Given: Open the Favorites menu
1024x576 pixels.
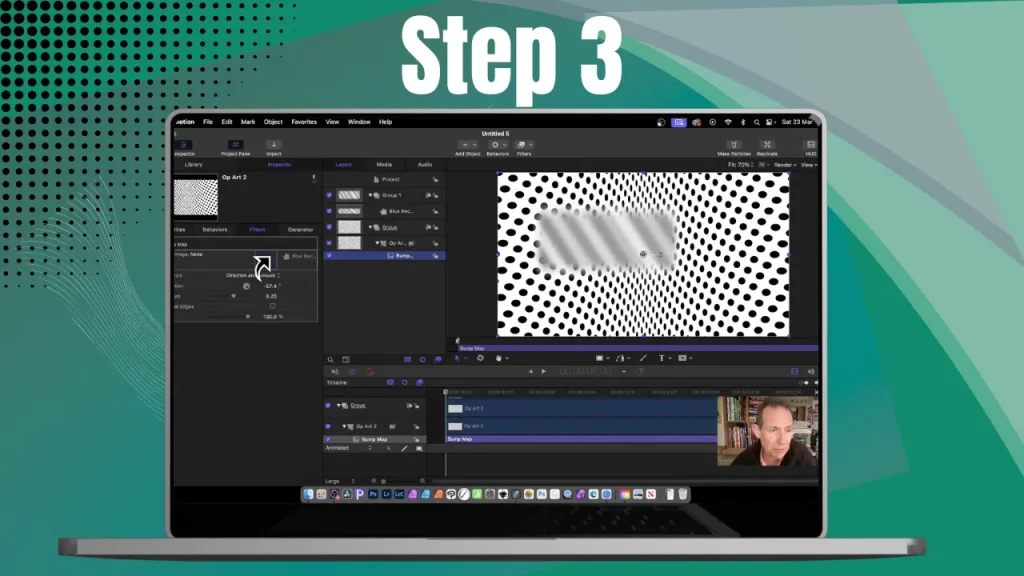Looking at the screenshot, I should click(304, 122).
